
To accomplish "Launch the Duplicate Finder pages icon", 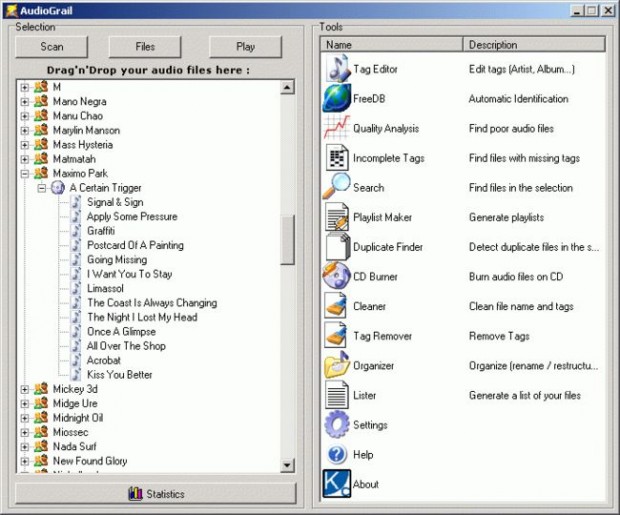I will pos(338,247).
